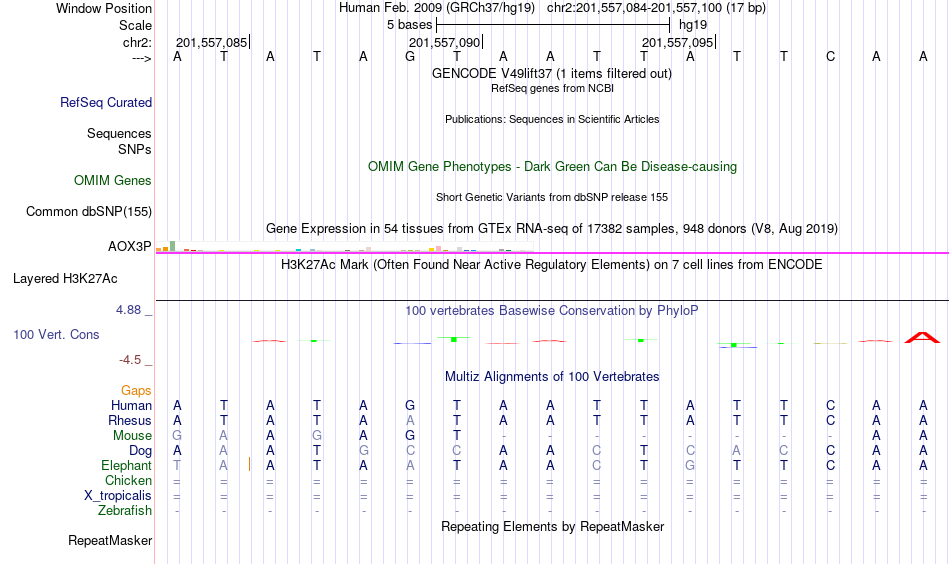950x564 pixels.
Task: Click the H3K27Ac Mark track title
Action: [552, 265]
